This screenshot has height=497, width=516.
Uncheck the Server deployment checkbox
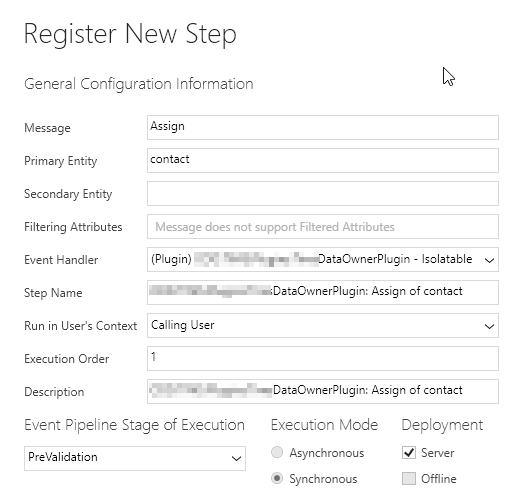(409, 452)
